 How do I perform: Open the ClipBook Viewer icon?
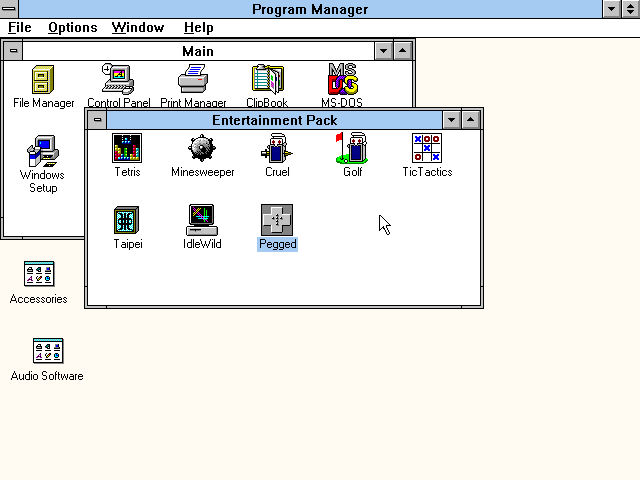point(268,79)
